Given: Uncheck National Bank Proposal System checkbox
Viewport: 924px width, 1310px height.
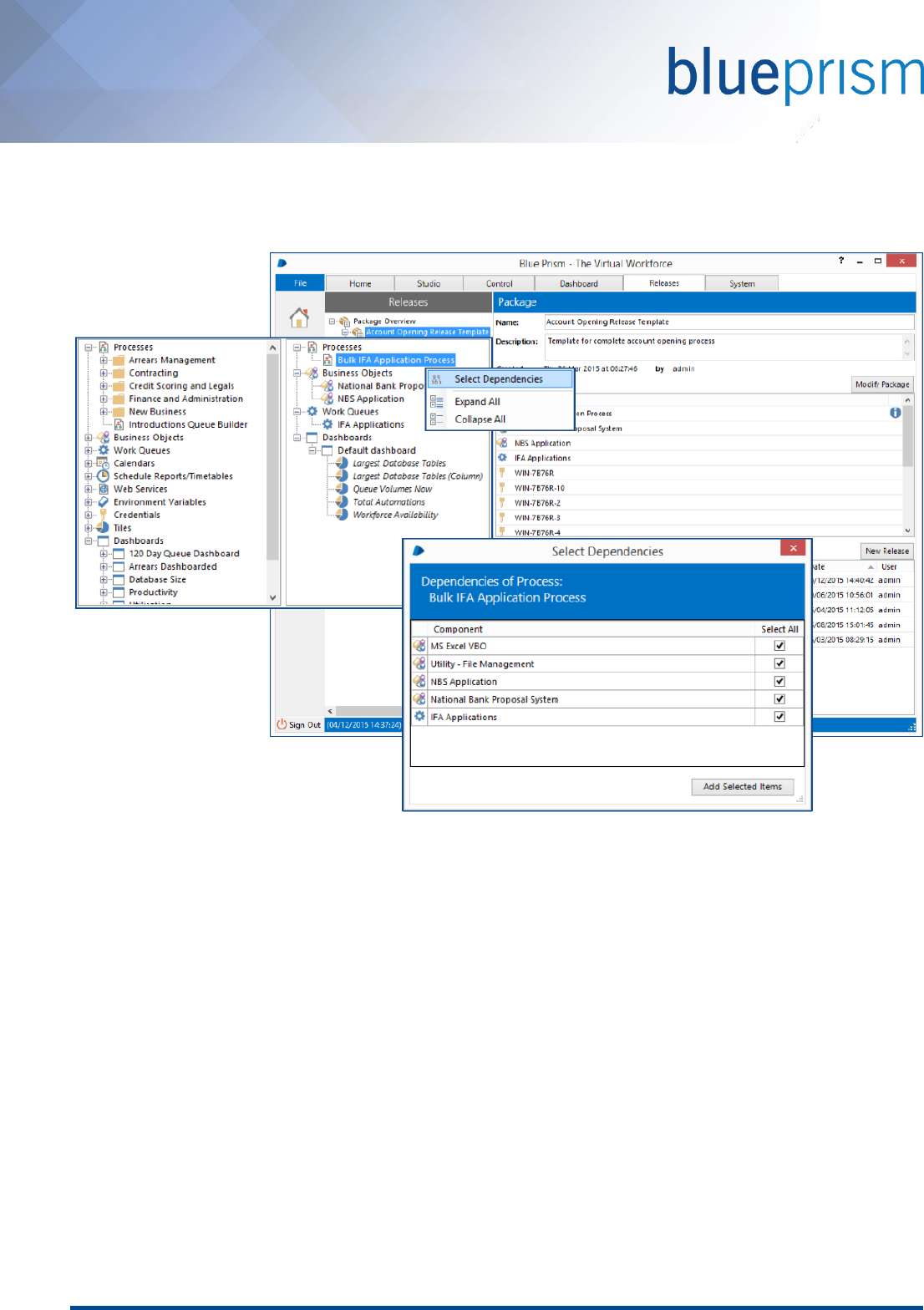Looking at the screenshot, I should click(779, 699).
